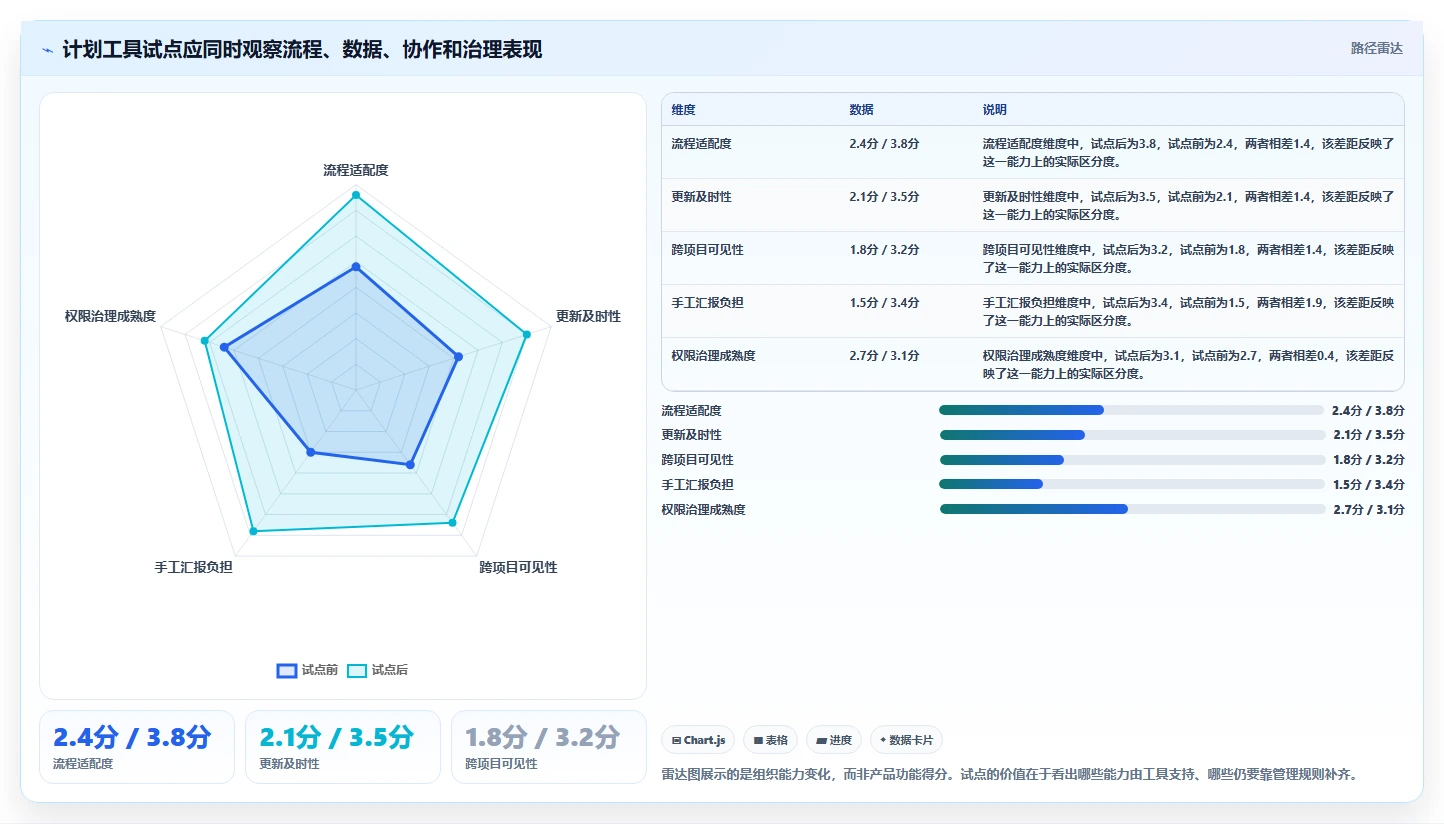Click 试点后 data point on 跨项目可见性 axis
This screenshot has width=1444, height=824.
[x=453, y=522]
